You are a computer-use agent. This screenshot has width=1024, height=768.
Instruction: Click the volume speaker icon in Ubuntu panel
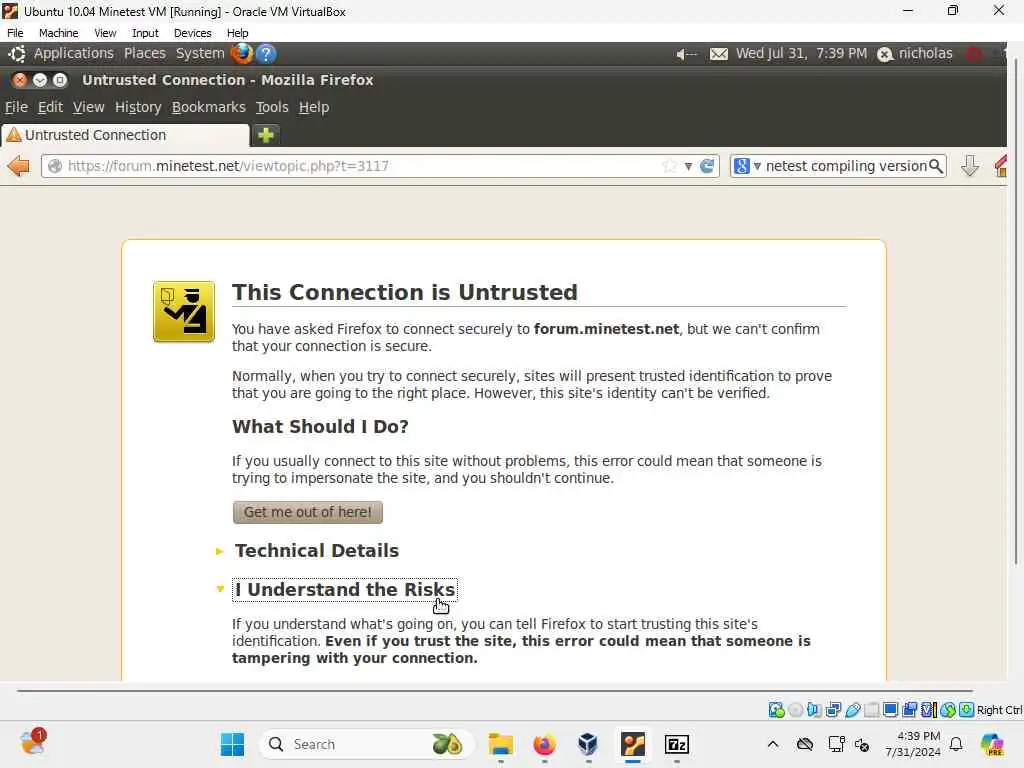pos(686,54)
